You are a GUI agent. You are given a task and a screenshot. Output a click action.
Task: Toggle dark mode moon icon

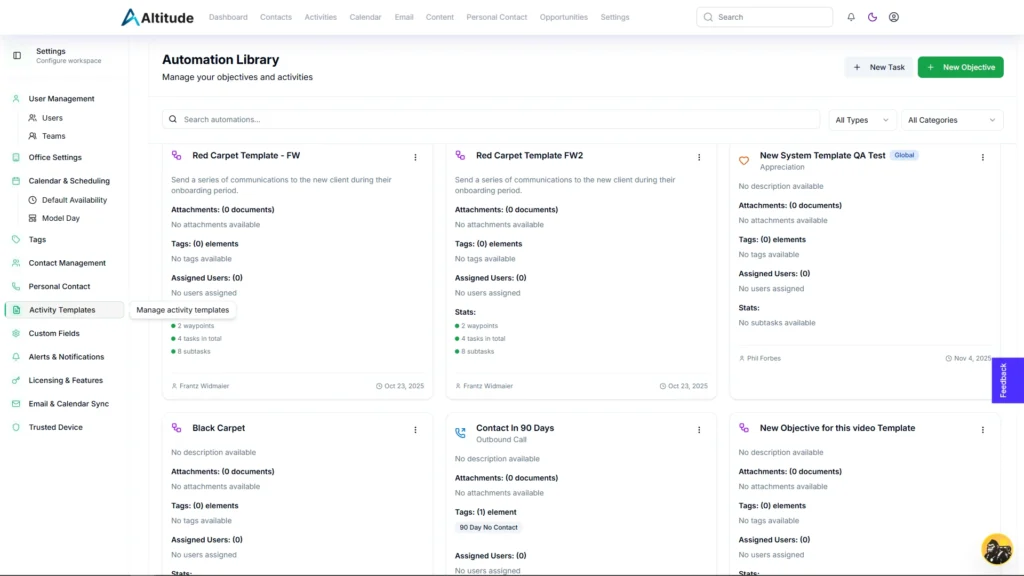coord(872,17)
